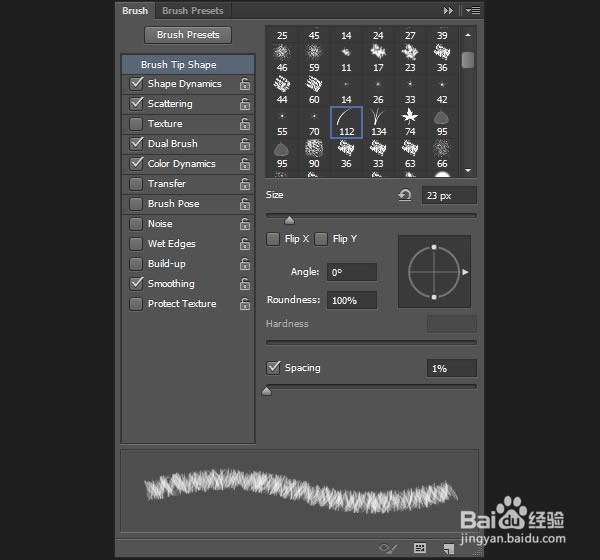
Task: Click the angle and roundness circle widget
Action: tap(434, 272)
